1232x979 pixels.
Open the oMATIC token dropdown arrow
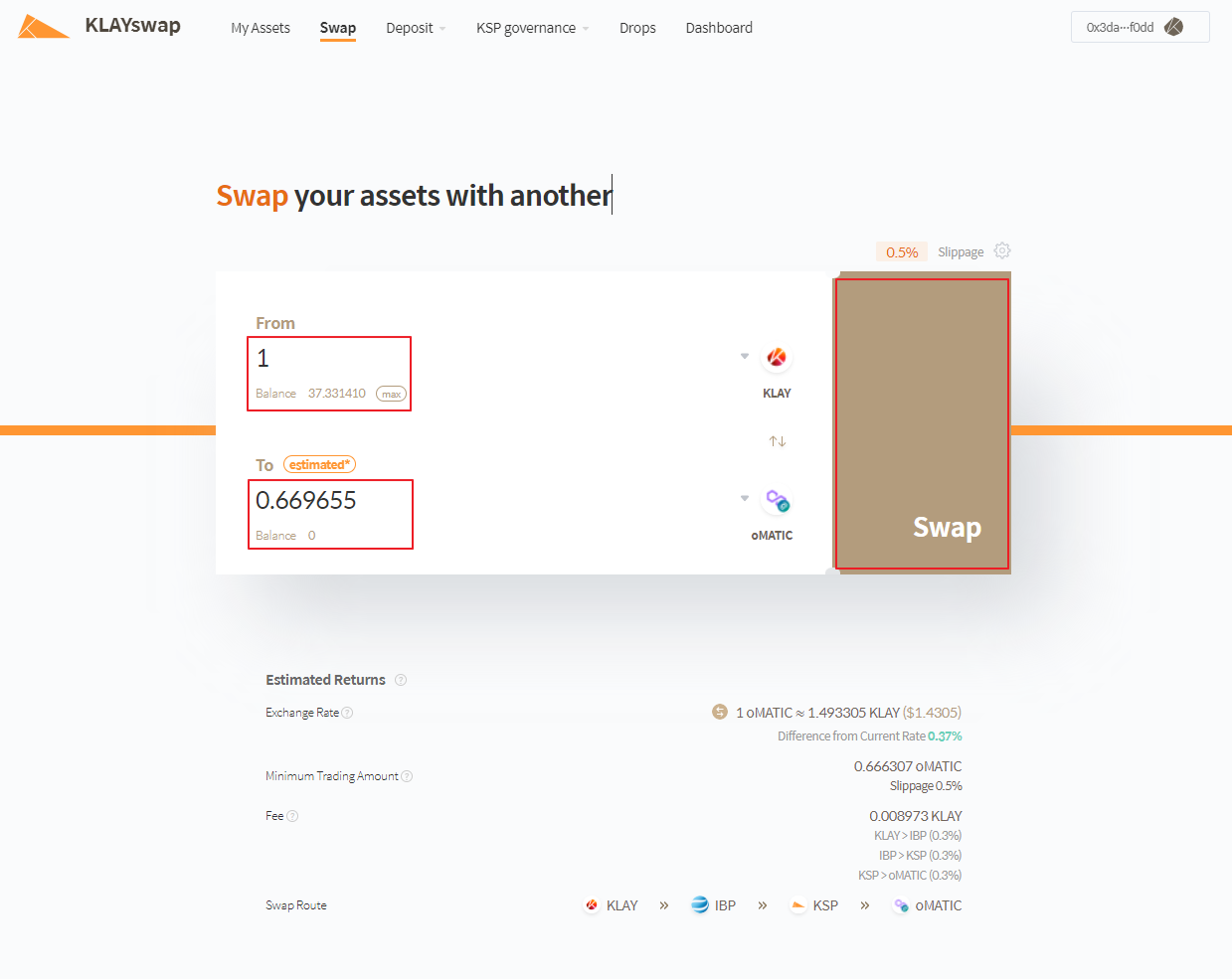[745, 498]
